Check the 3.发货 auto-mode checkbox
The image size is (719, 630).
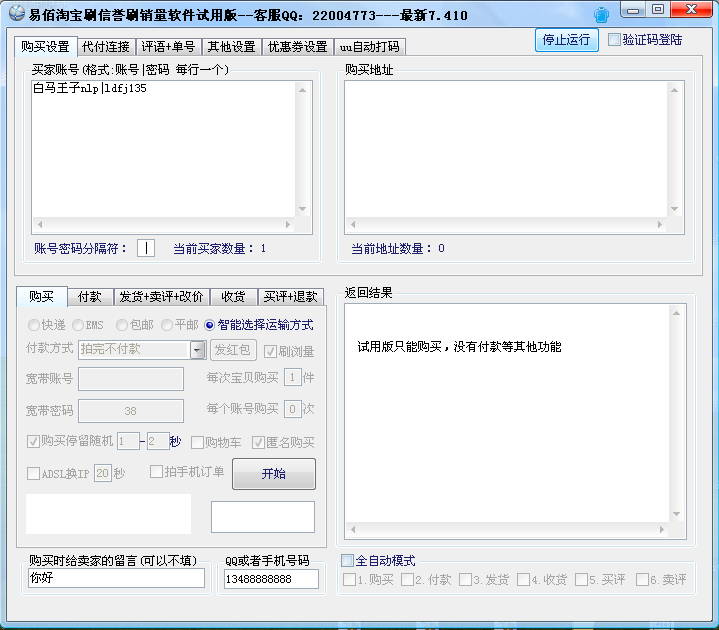[465, 580]
